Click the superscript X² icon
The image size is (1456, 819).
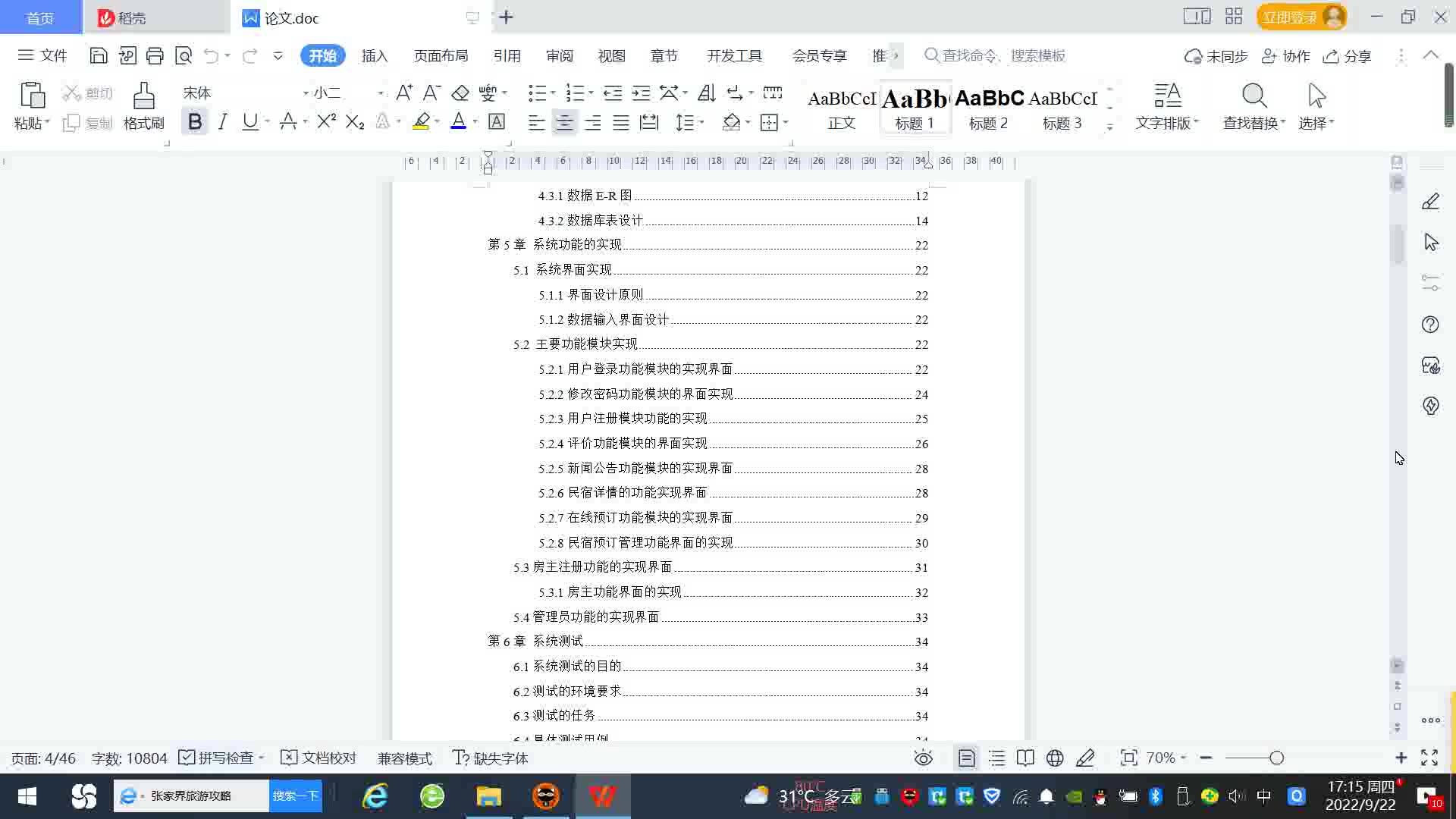(326, 122)
